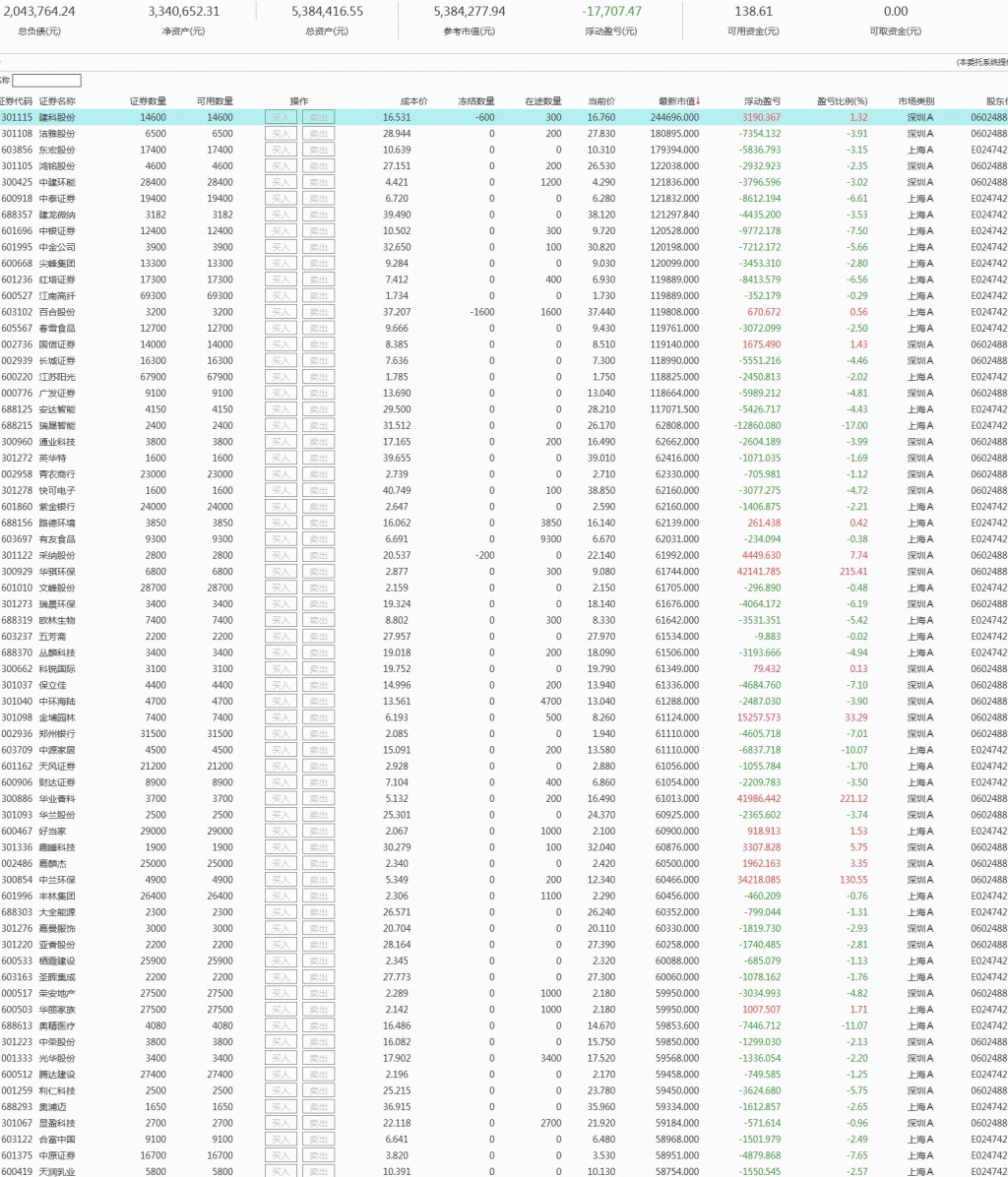This screenshot has height=1177, width=1008.
Task: Select the row with code 001333
Action: point(504,1058)
